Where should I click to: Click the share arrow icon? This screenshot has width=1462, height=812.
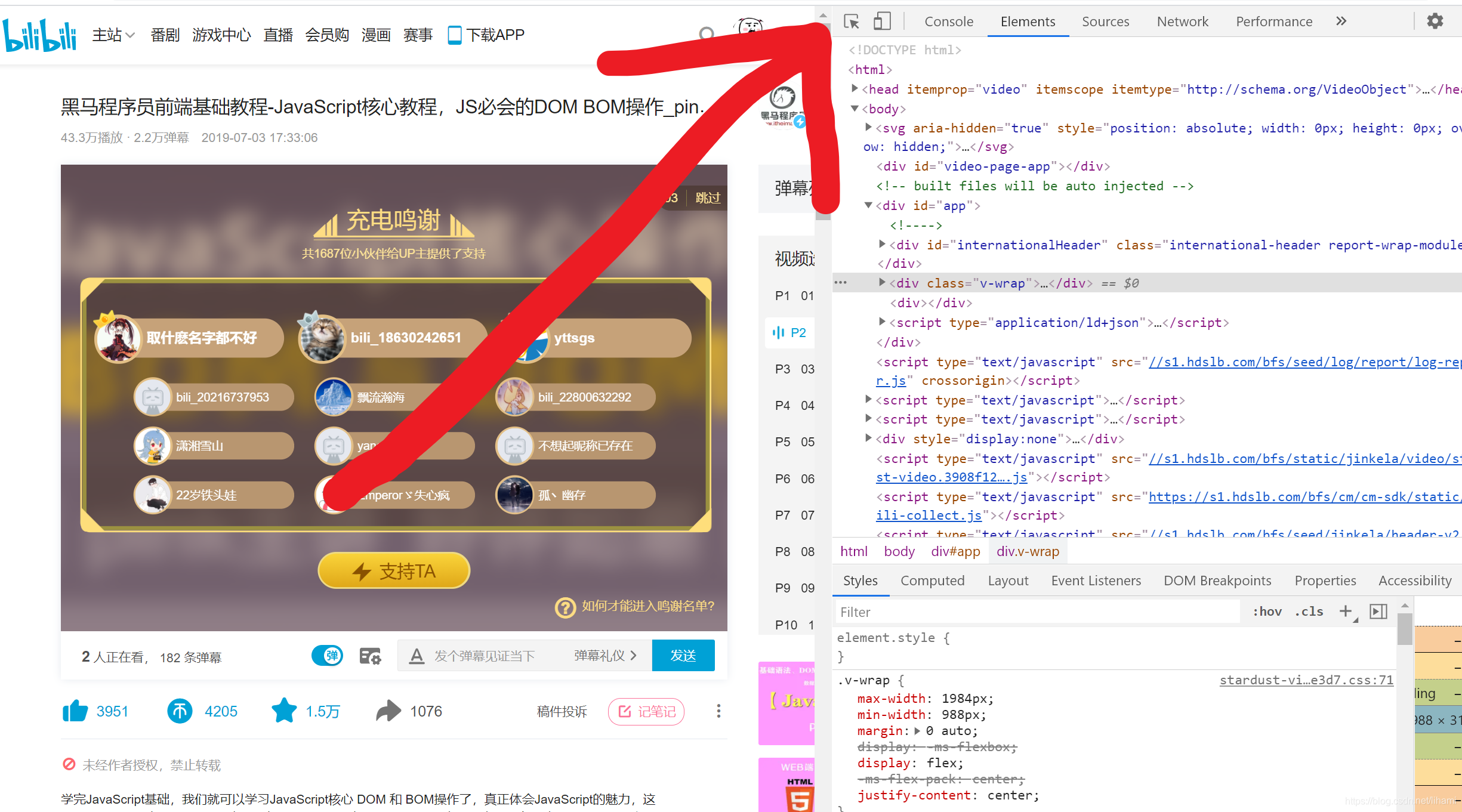(388, 711)
